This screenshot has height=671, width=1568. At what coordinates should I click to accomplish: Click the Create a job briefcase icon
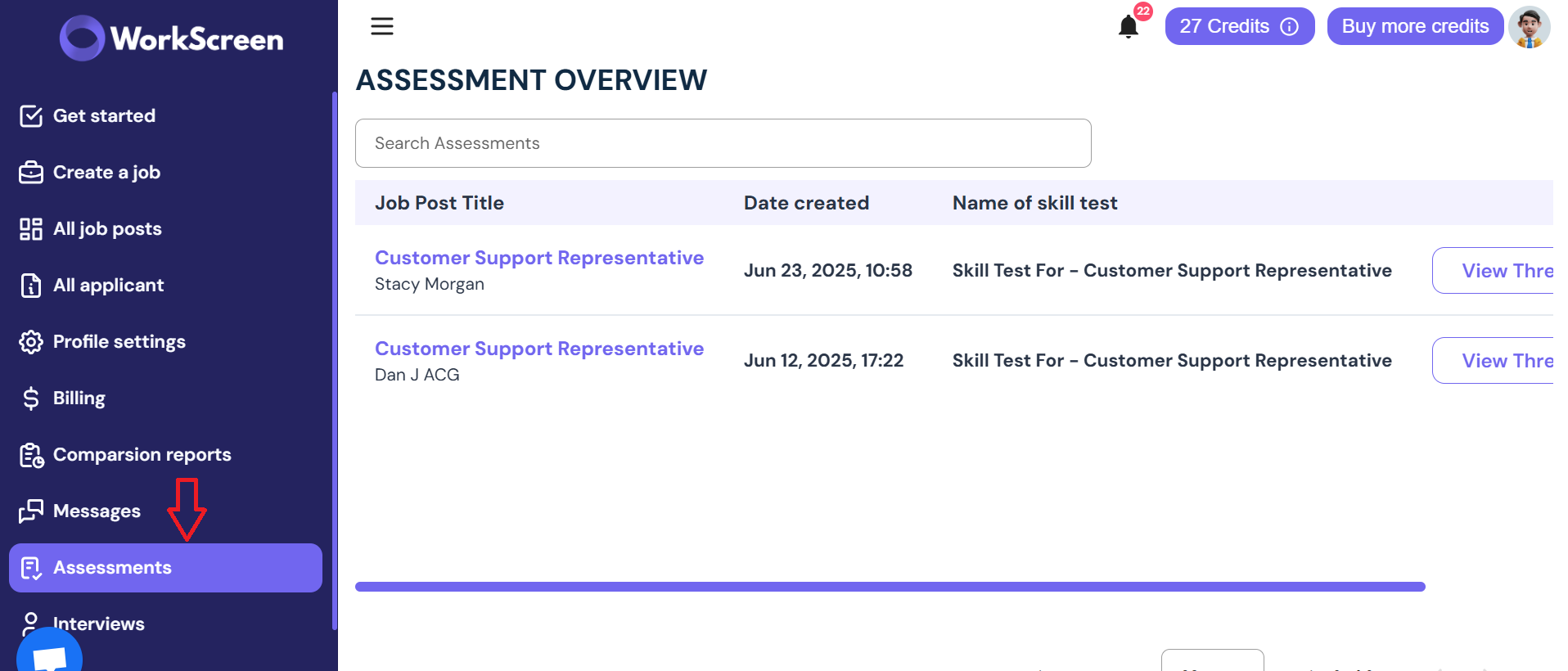click(x=31, y=173)
